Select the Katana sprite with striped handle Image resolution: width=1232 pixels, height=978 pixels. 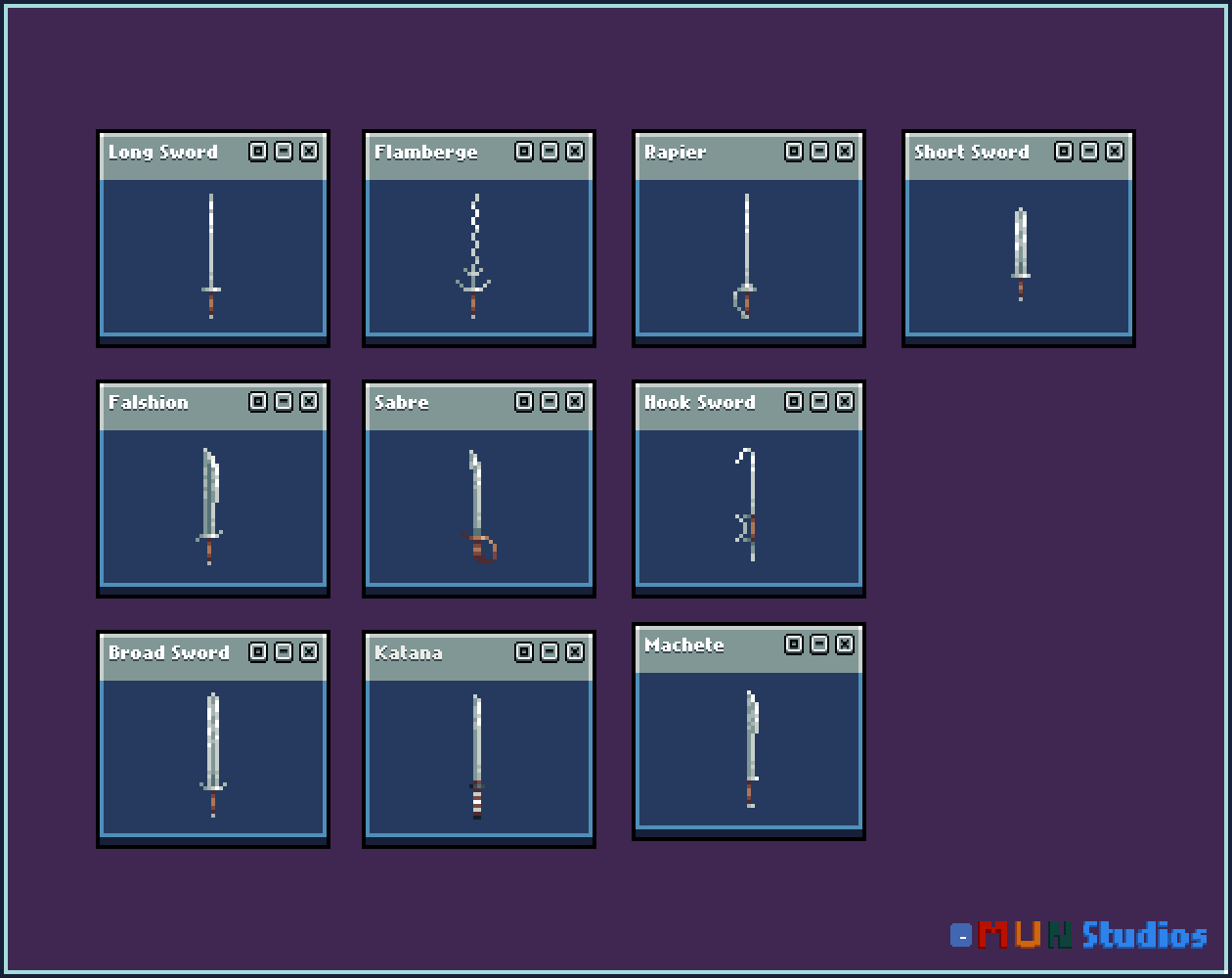[477, 753]
